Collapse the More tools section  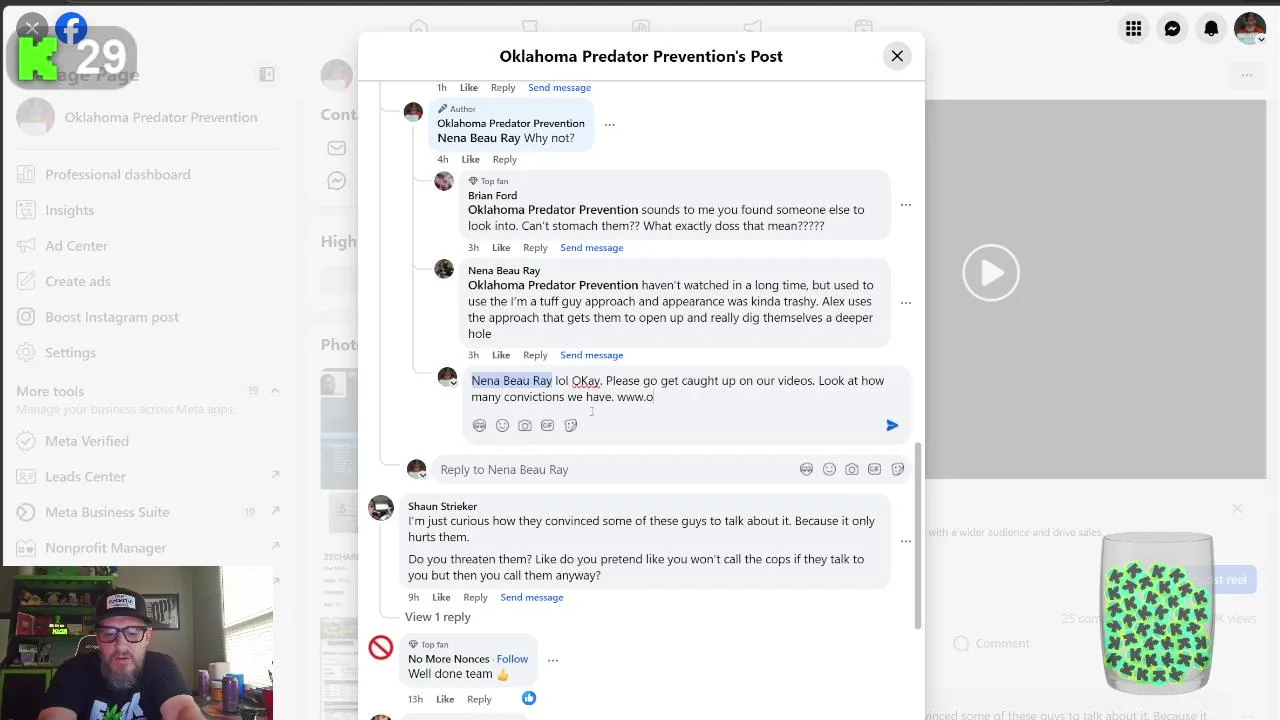point(275,391)
